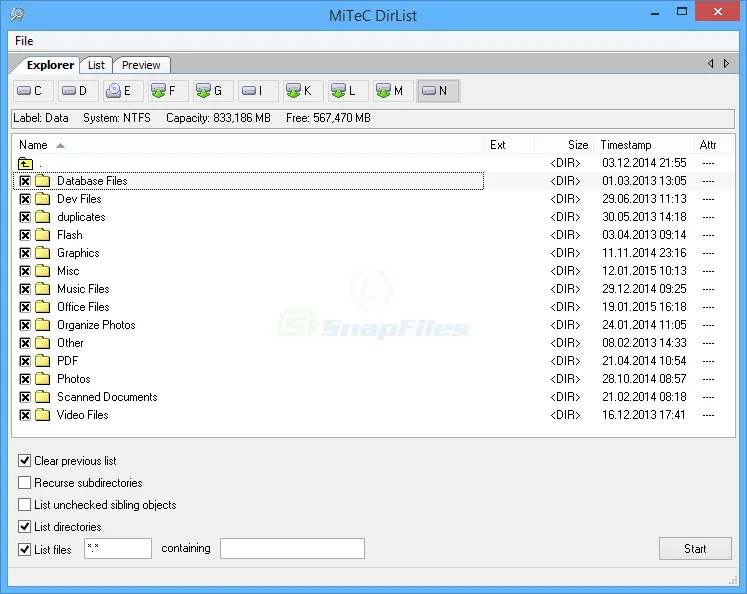Close the MiTeC DirList window
The height and width of the screenshot is (594, 747).
(x=717, y=11)
